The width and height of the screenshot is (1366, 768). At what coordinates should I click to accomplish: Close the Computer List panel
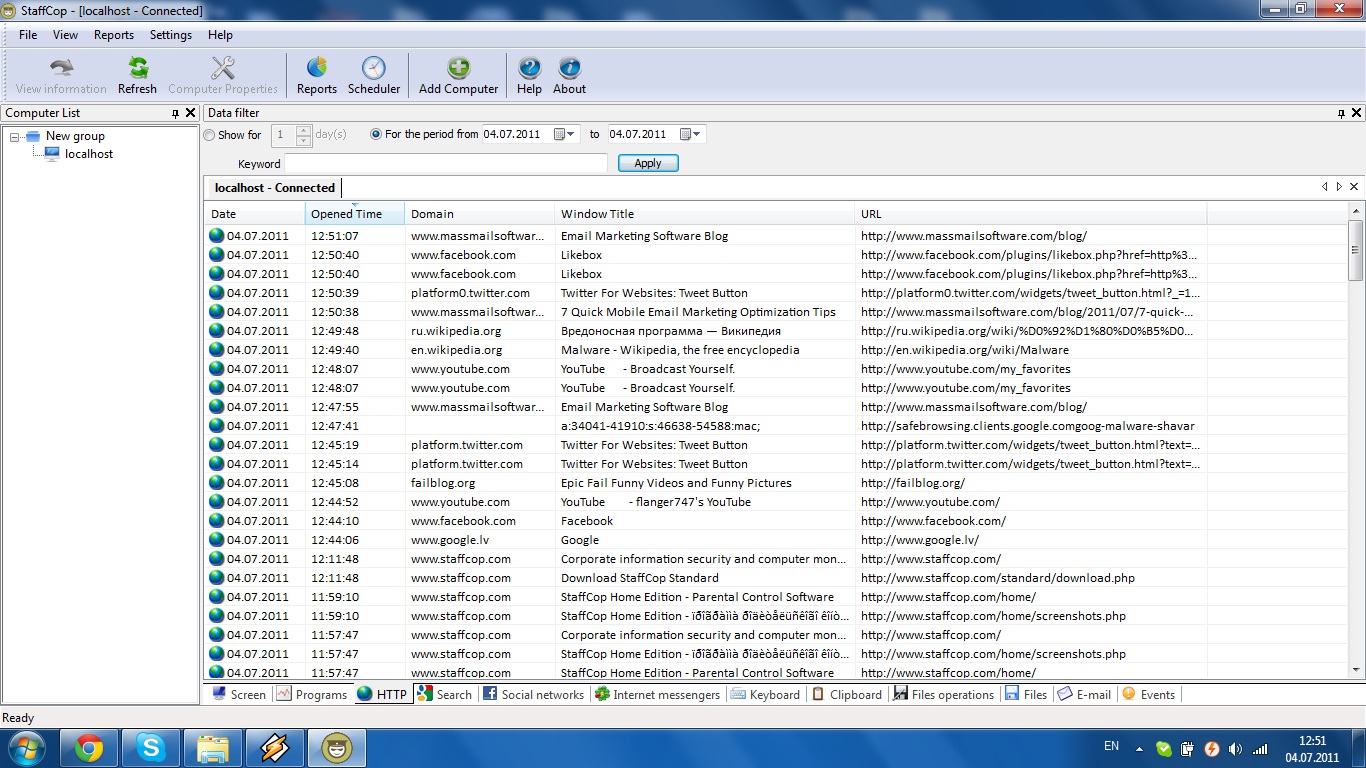click(x=190, y=113)
